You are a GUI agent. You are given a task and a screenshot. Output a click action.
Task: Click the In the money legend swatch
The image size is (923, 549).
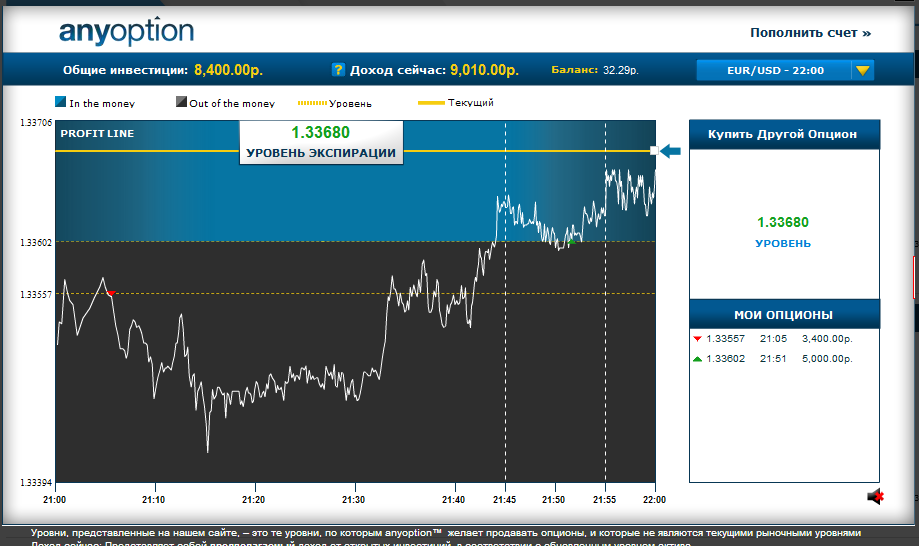pyautogui.click(x=60, y=102)
